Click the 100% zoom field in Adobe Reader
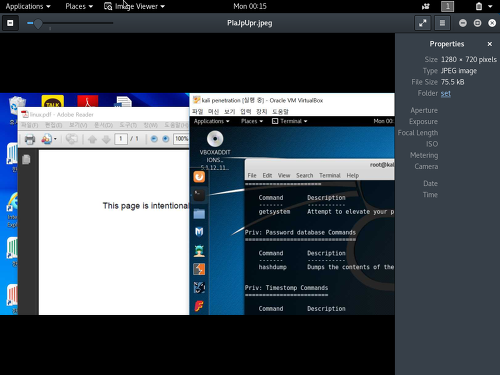Screen dimensions: 500x375 click(181, 139)
